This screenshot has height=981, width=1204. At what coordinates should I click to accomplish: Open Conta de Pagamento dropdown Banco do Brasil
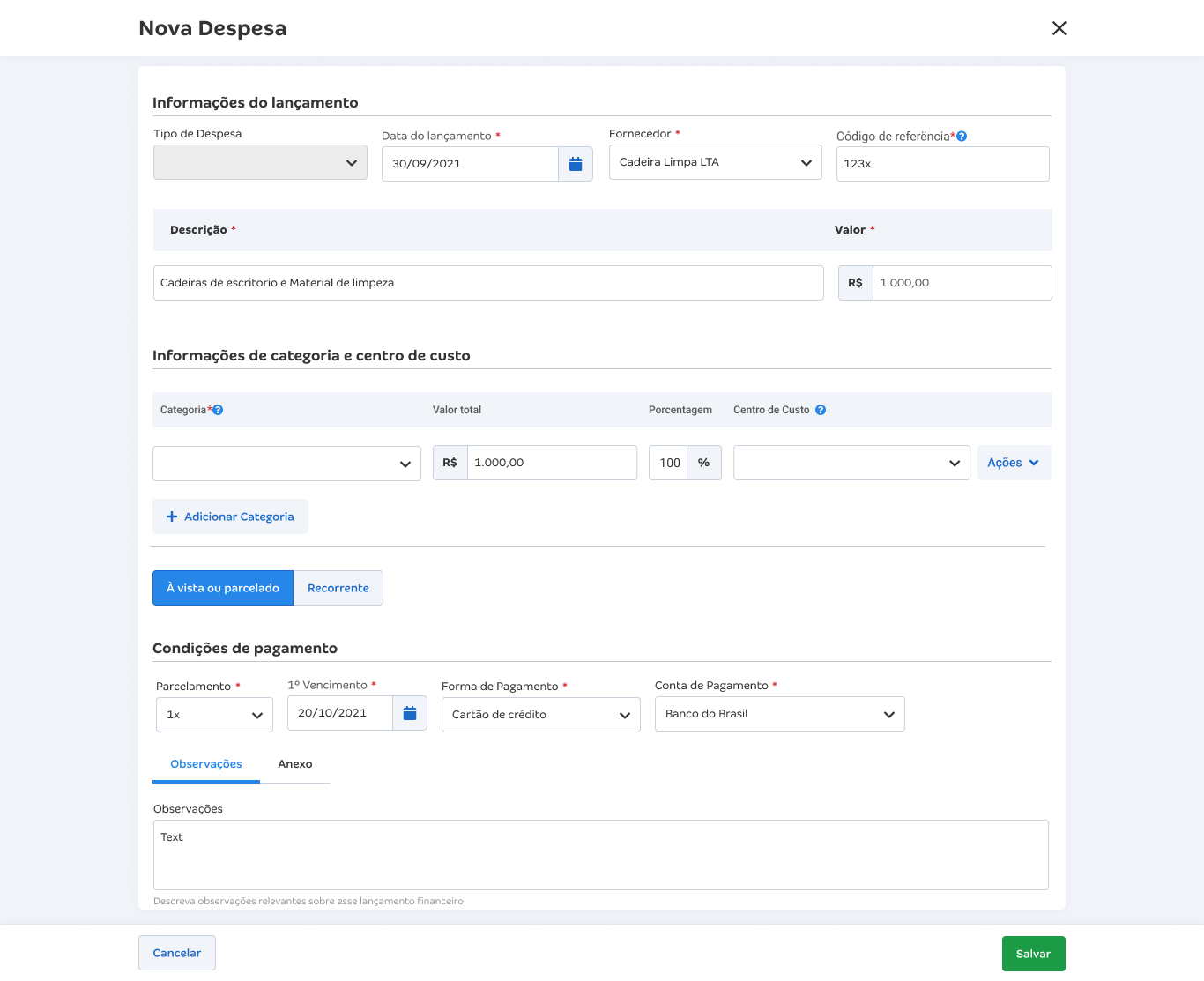(x=779, y=714)
